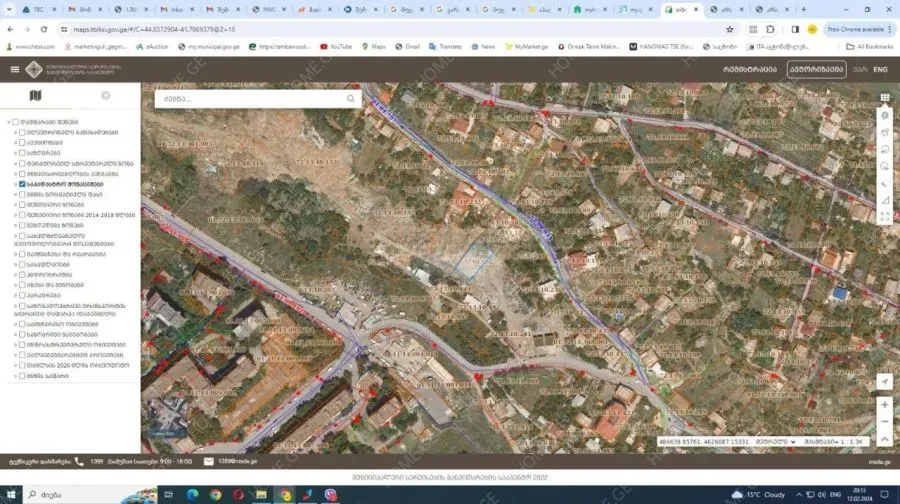Open the gear settings tab in sidebar
Viewport: 900px width, 504px height.
105,96
